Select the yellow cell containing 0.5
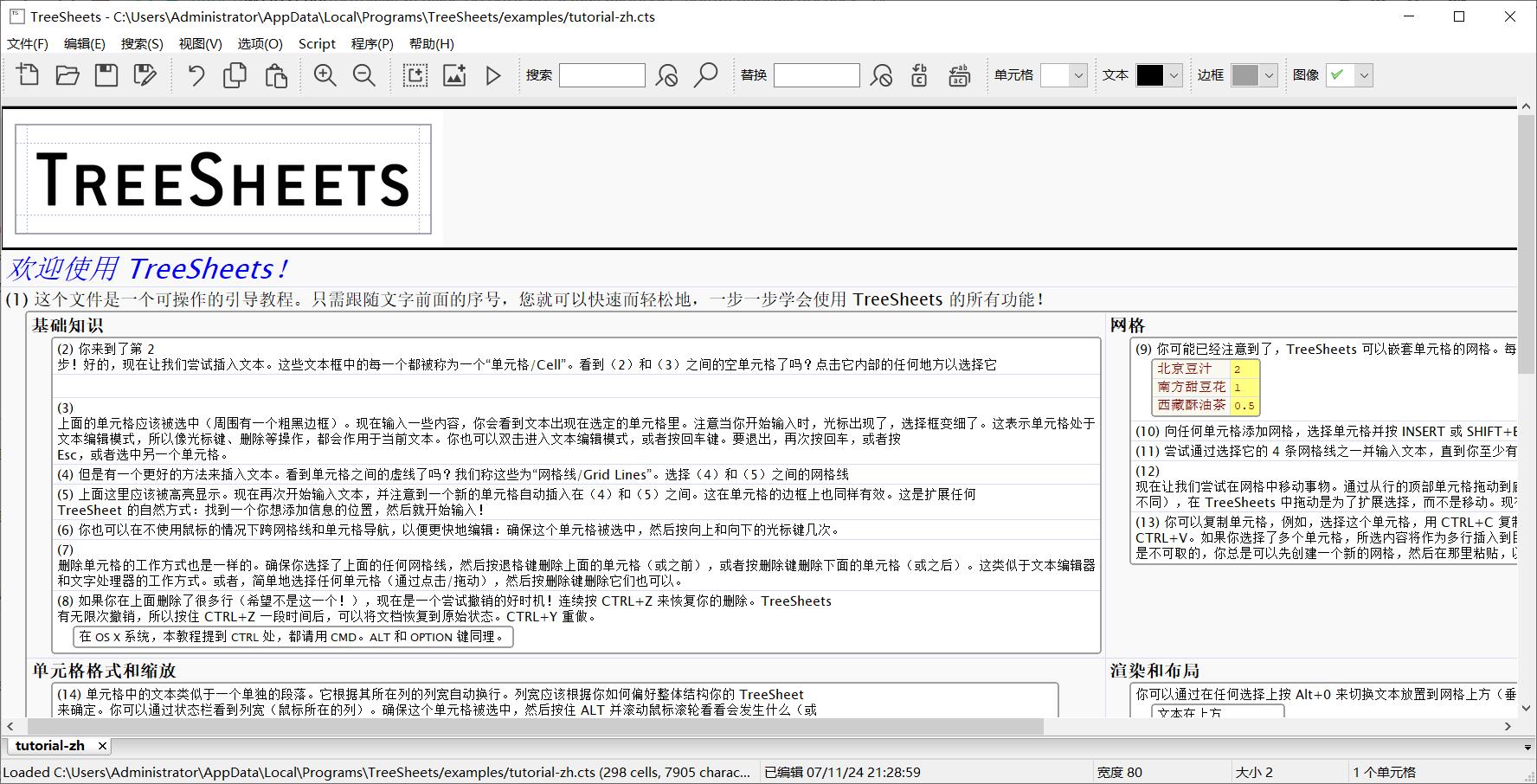 (x=1244, y=405)
